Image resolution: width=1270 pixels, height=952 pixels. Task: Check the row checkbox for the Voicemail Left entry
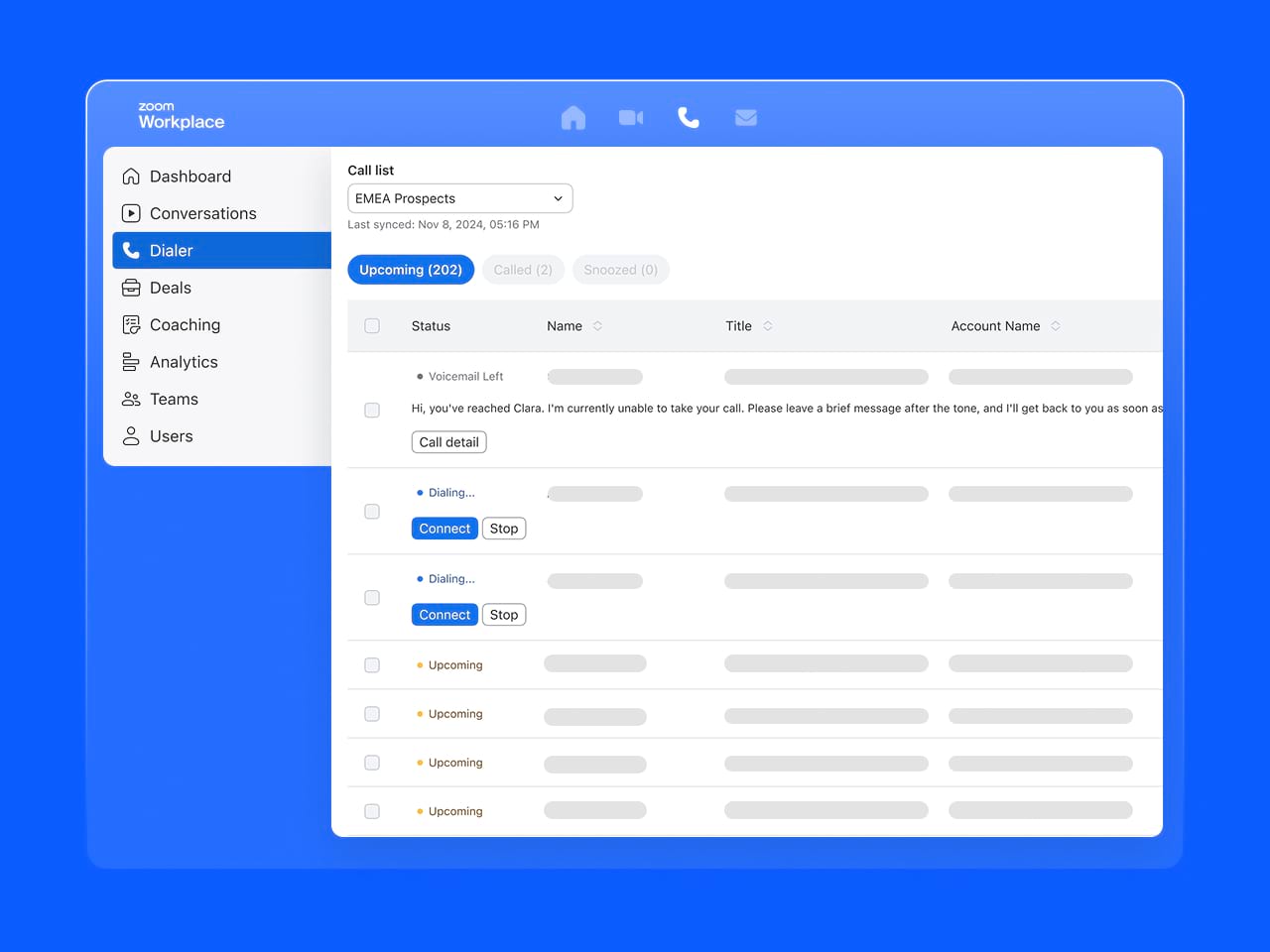[x=372, y=410]
